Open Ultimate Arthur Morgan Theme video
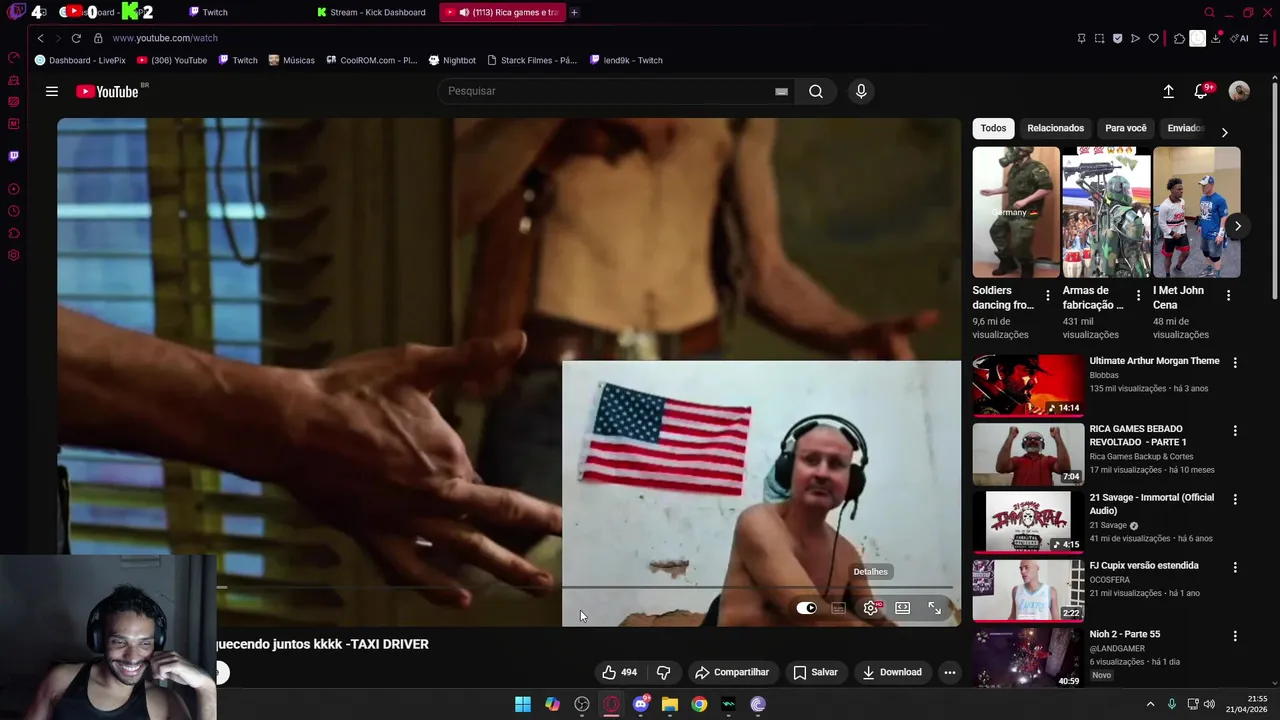The image size is (1280, 720). tap(1154, 361)
